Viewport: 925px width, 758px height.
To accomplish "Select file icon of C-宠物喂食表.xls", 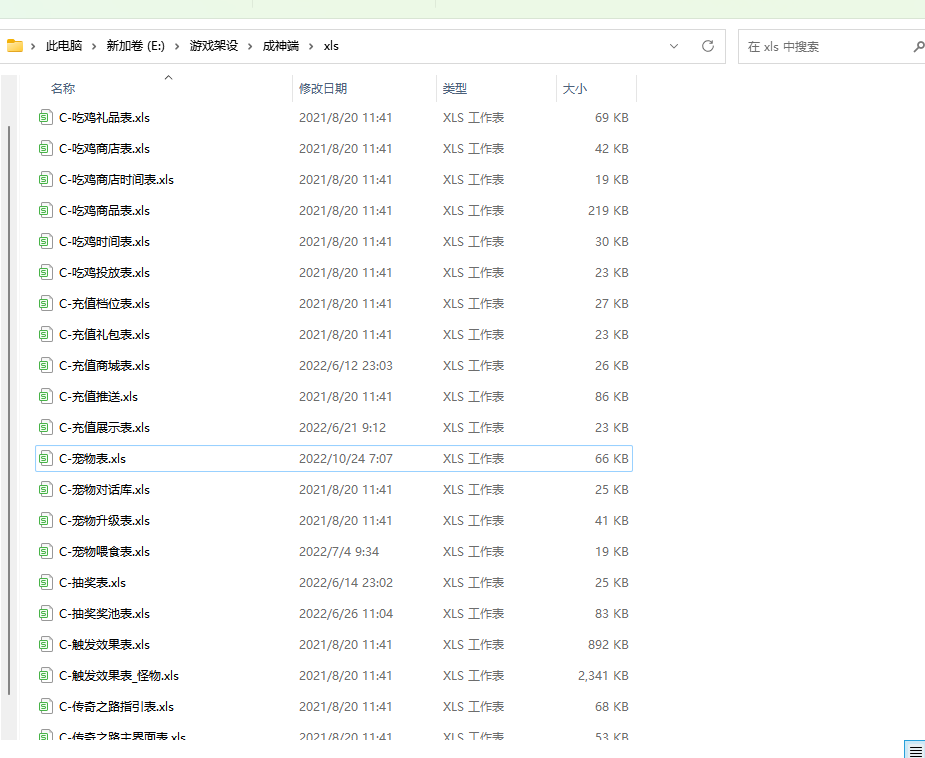I will [45, 552].
